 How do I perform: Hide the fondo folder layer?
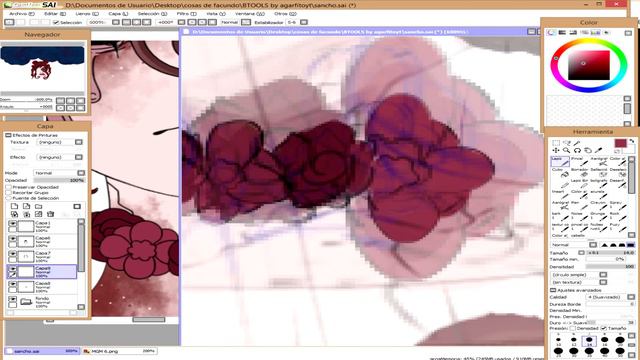coord(13,299)
